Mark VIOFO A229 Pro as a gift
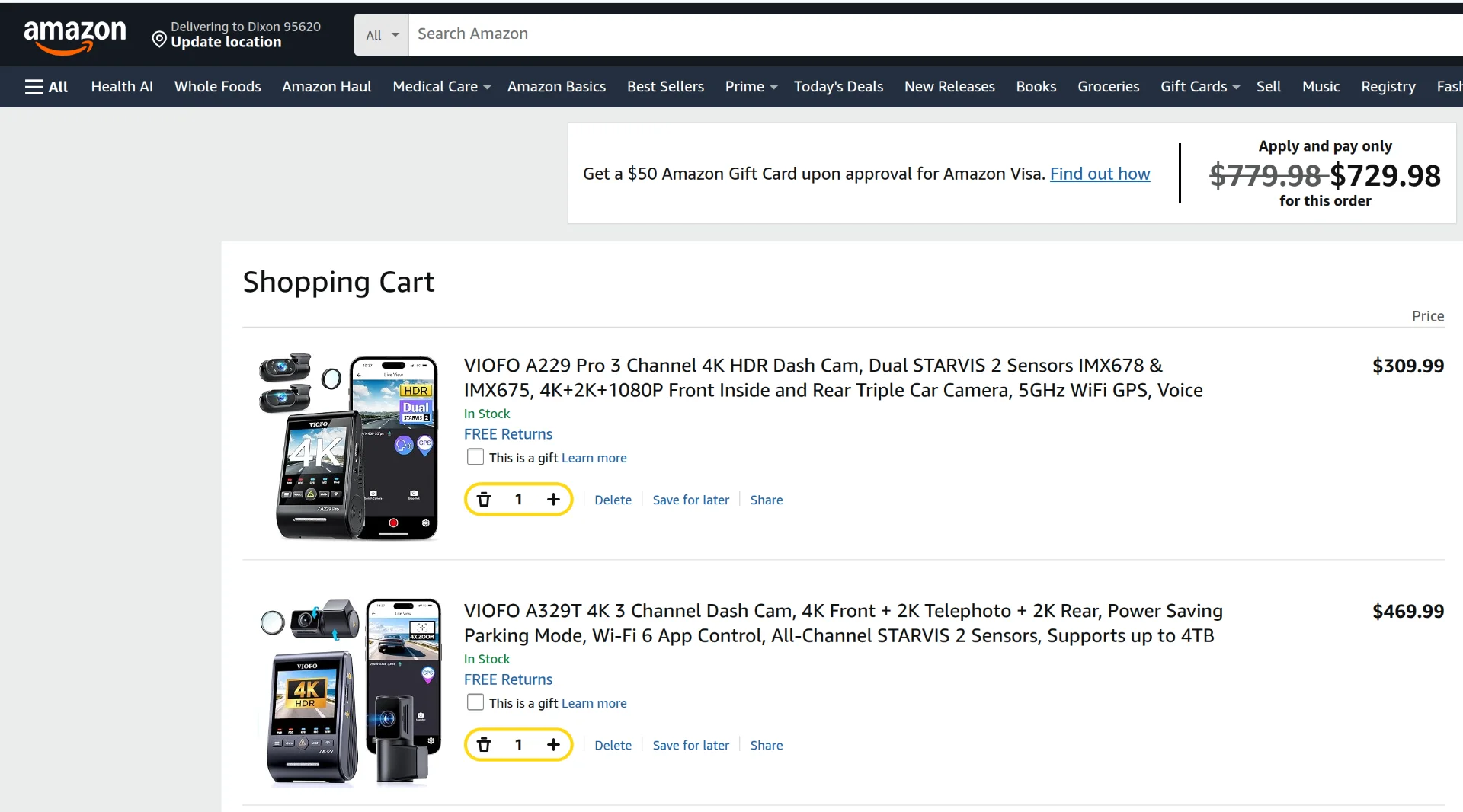Screen dimensions: 1463x812 (475, 457)
